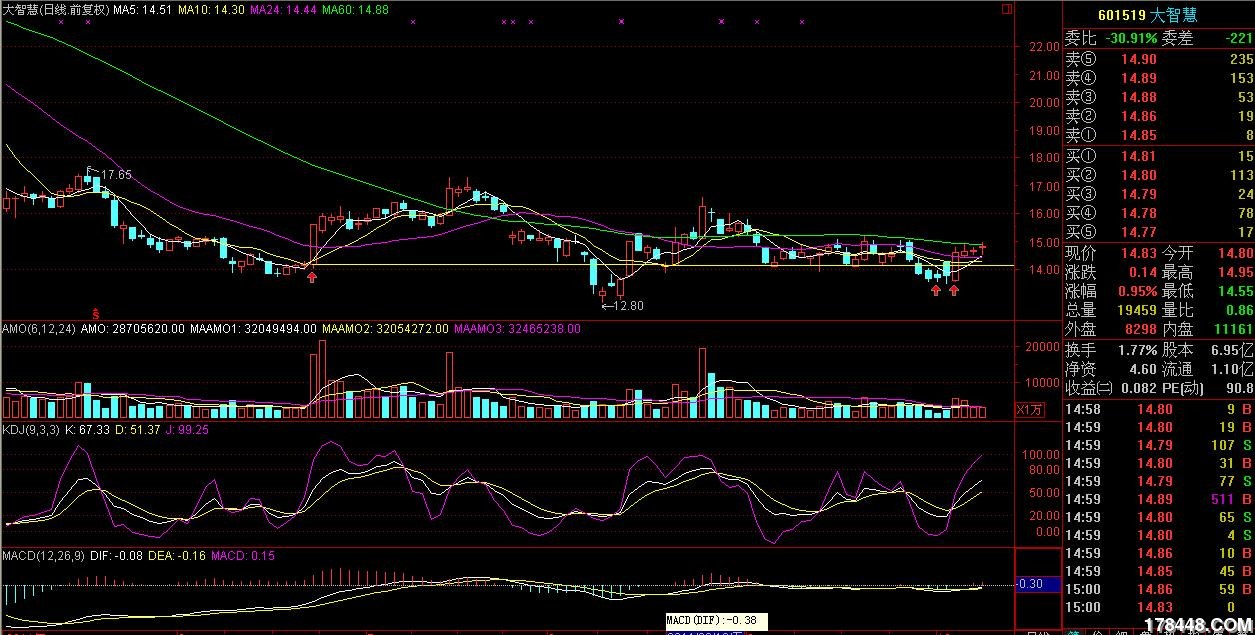Click the KDJ(9,3,3) indicator name
Screen dimensions: 1255x635
pos(33,429)
